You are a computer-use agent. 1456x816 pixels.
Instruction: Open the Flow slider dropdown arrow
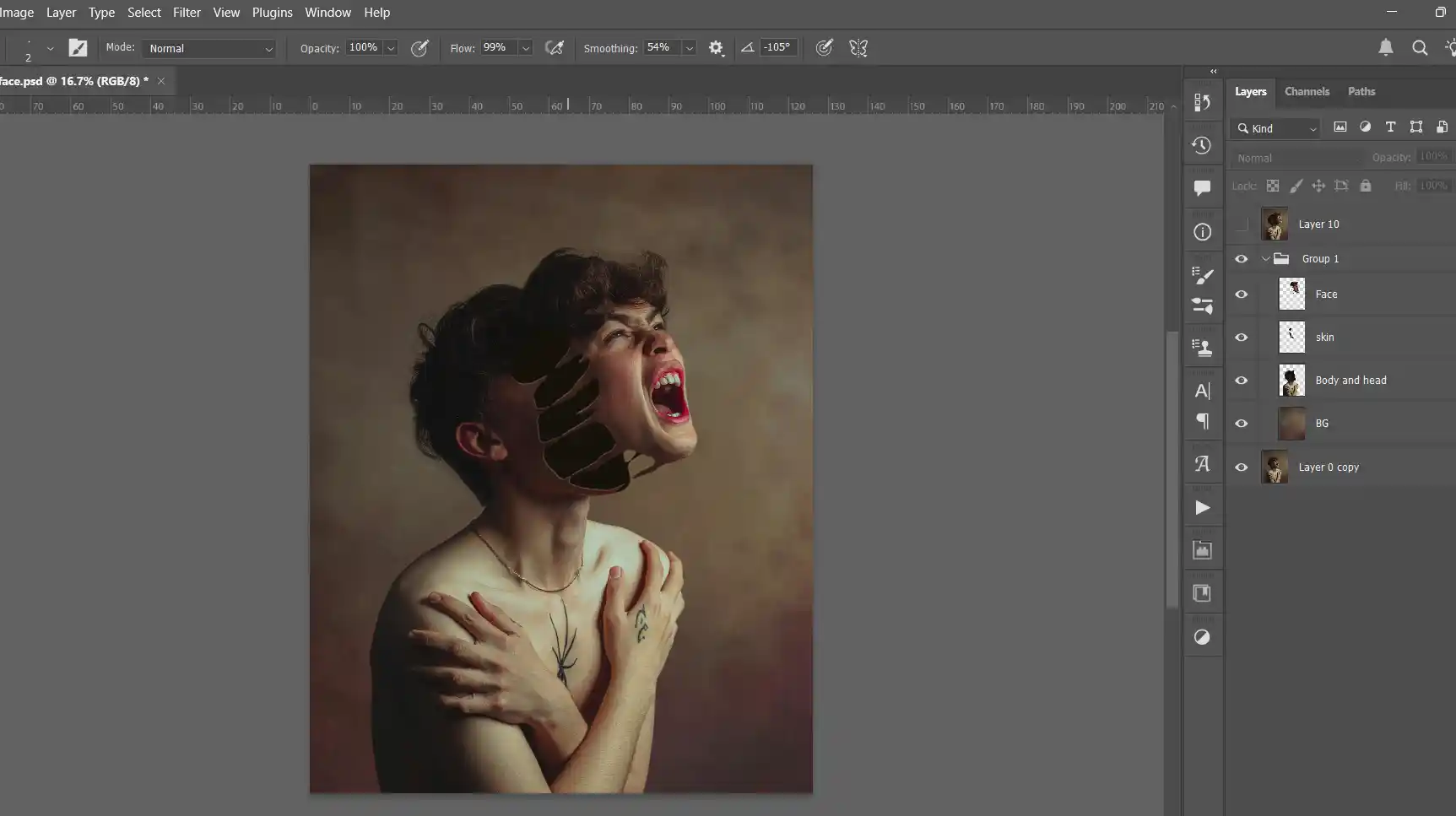pos(525,48)
